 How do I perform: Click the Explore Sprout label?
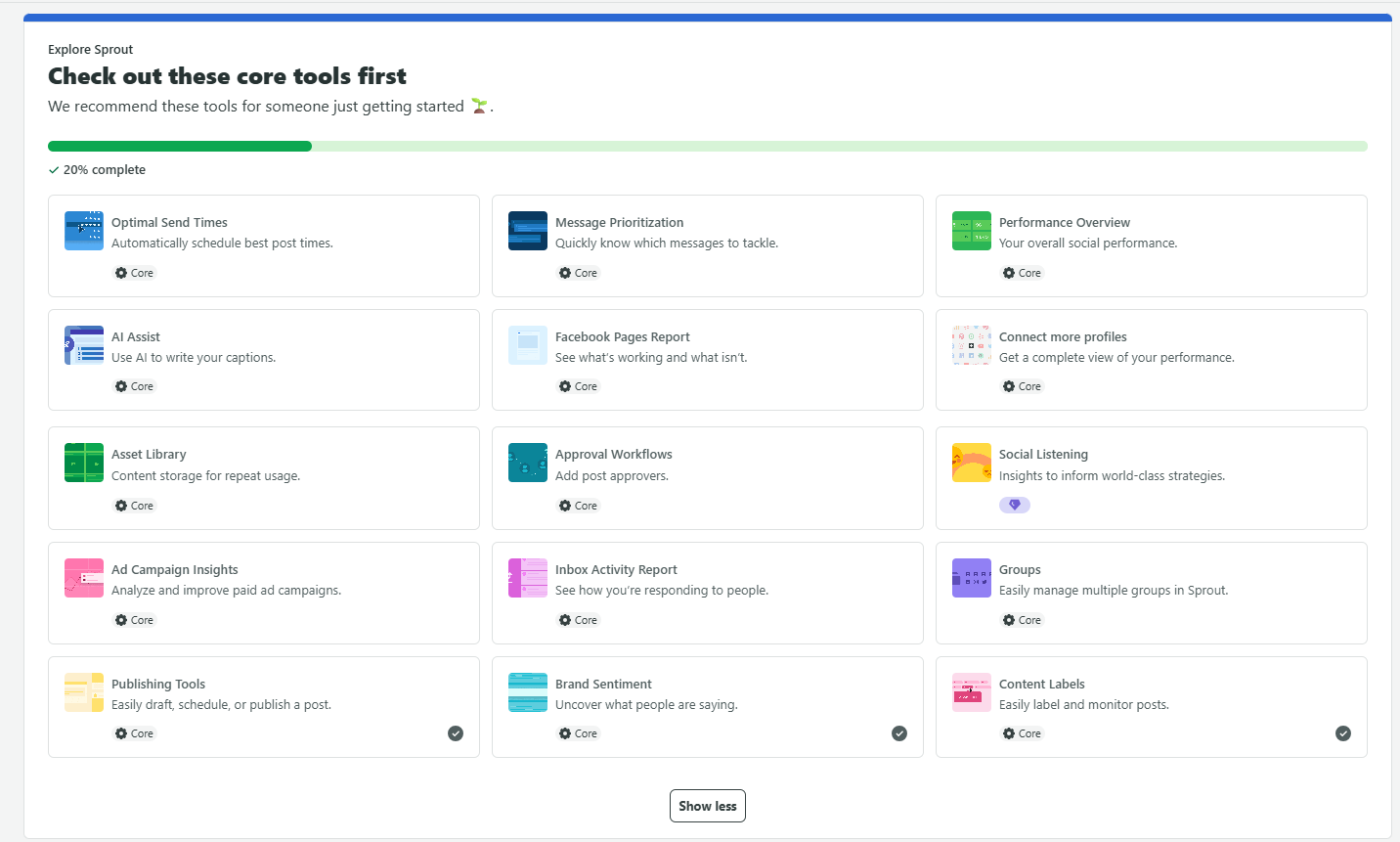(90, 49)
